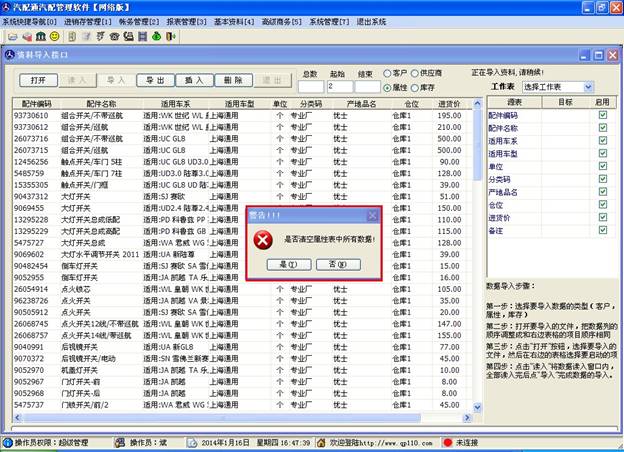Uncheck the 启用 checkbox for 配件编码
624x452 pixels.
coord(601,116)
